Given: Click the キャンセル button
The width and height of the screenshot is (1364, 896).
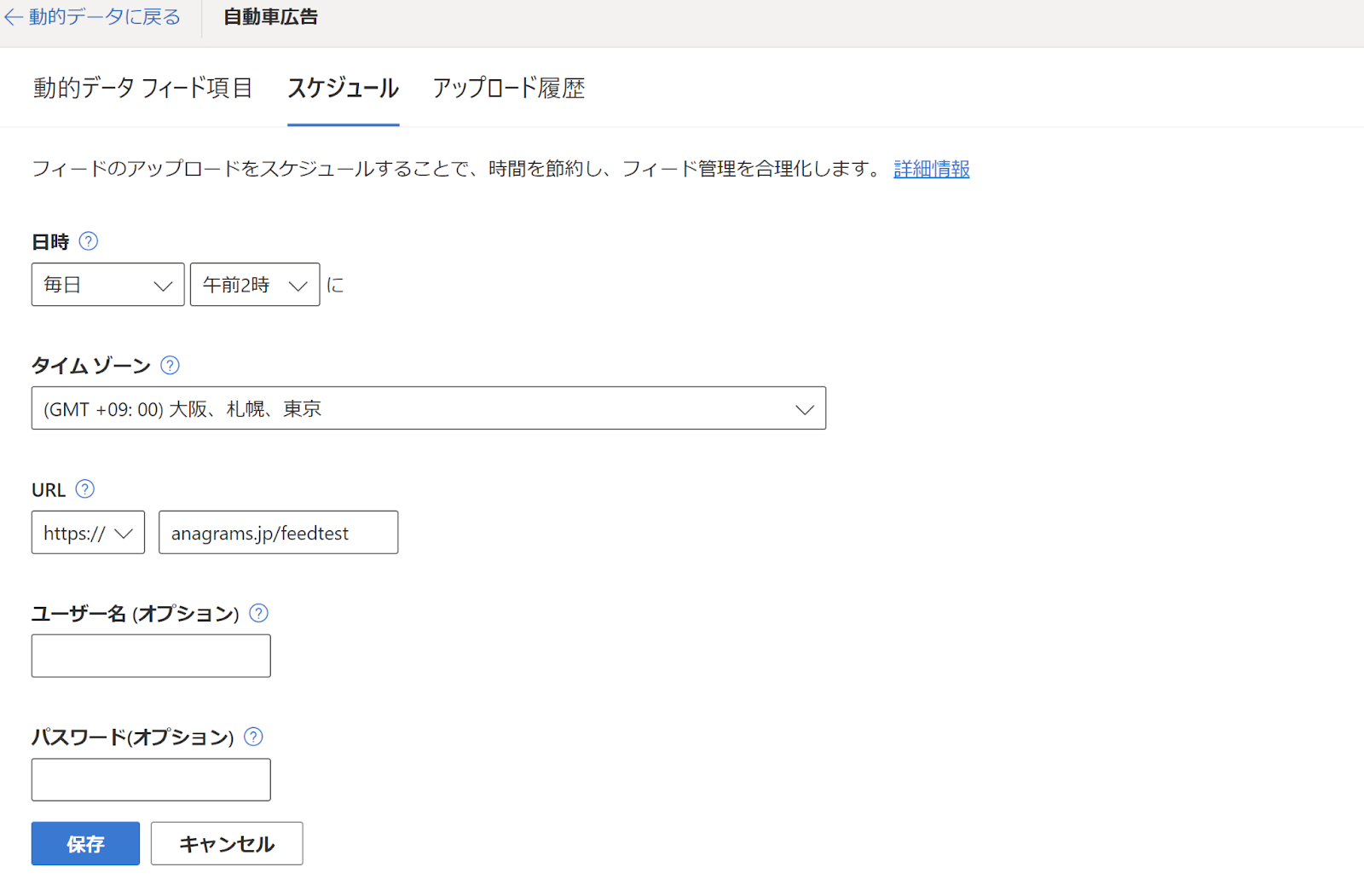Looking at the screenshot, I should pos(227,844).
